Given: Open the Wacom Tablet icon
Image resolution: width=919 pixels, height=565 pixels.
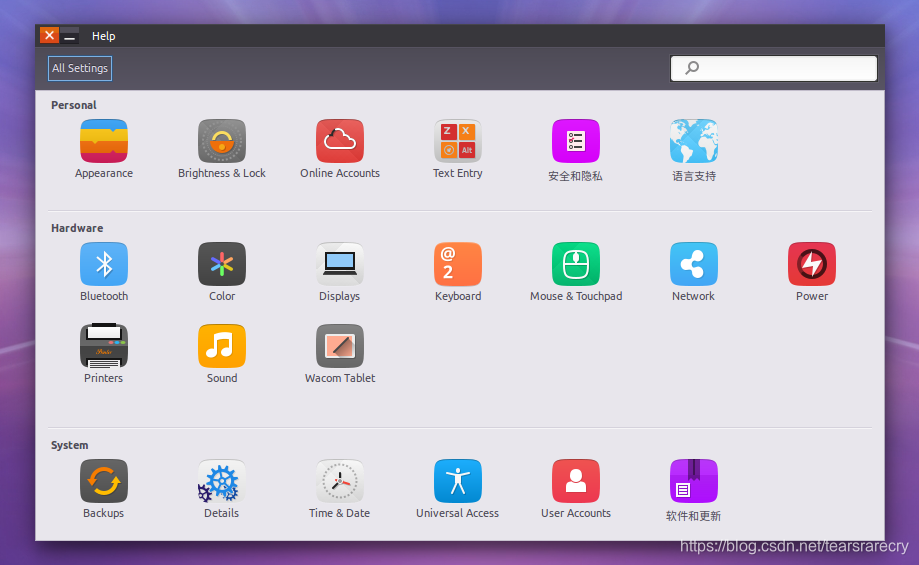Looking at the screenshot, I should coord(340,346).
